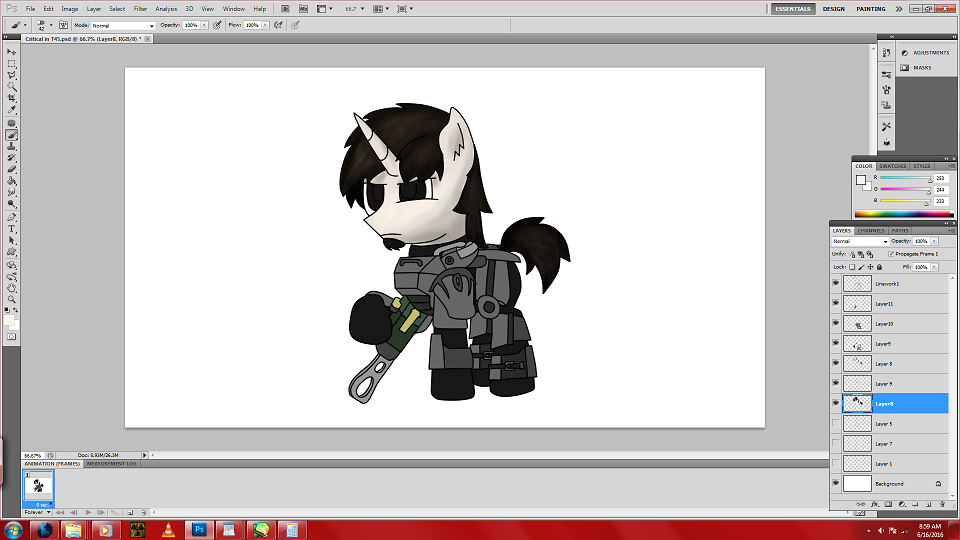Open the frame delay 0 sec dropdown
960x540 pixels.
[x=42, y=504]
